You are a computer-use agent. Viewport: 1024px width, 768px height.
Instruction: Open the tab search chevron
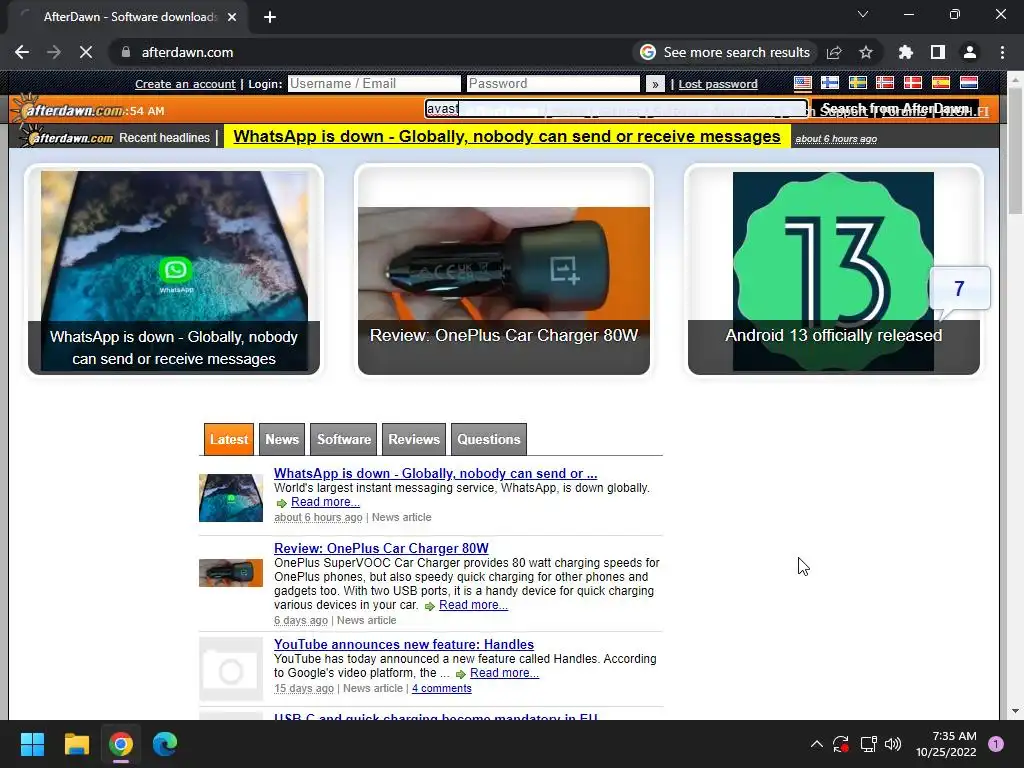tap(863, 14)
